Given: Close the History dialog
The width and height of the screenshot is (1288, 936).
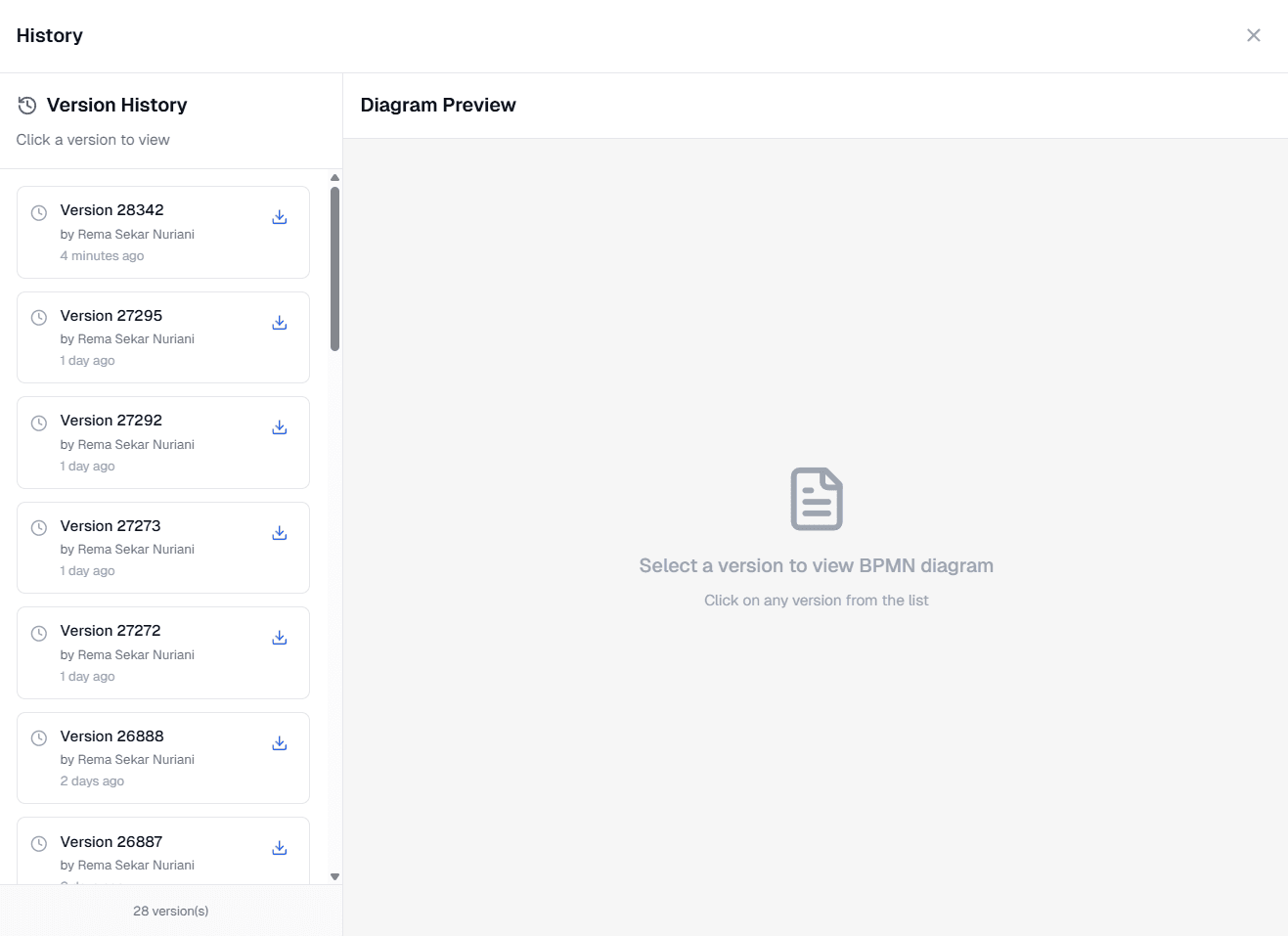Looking at the screenshot, I should (1254, 35).
